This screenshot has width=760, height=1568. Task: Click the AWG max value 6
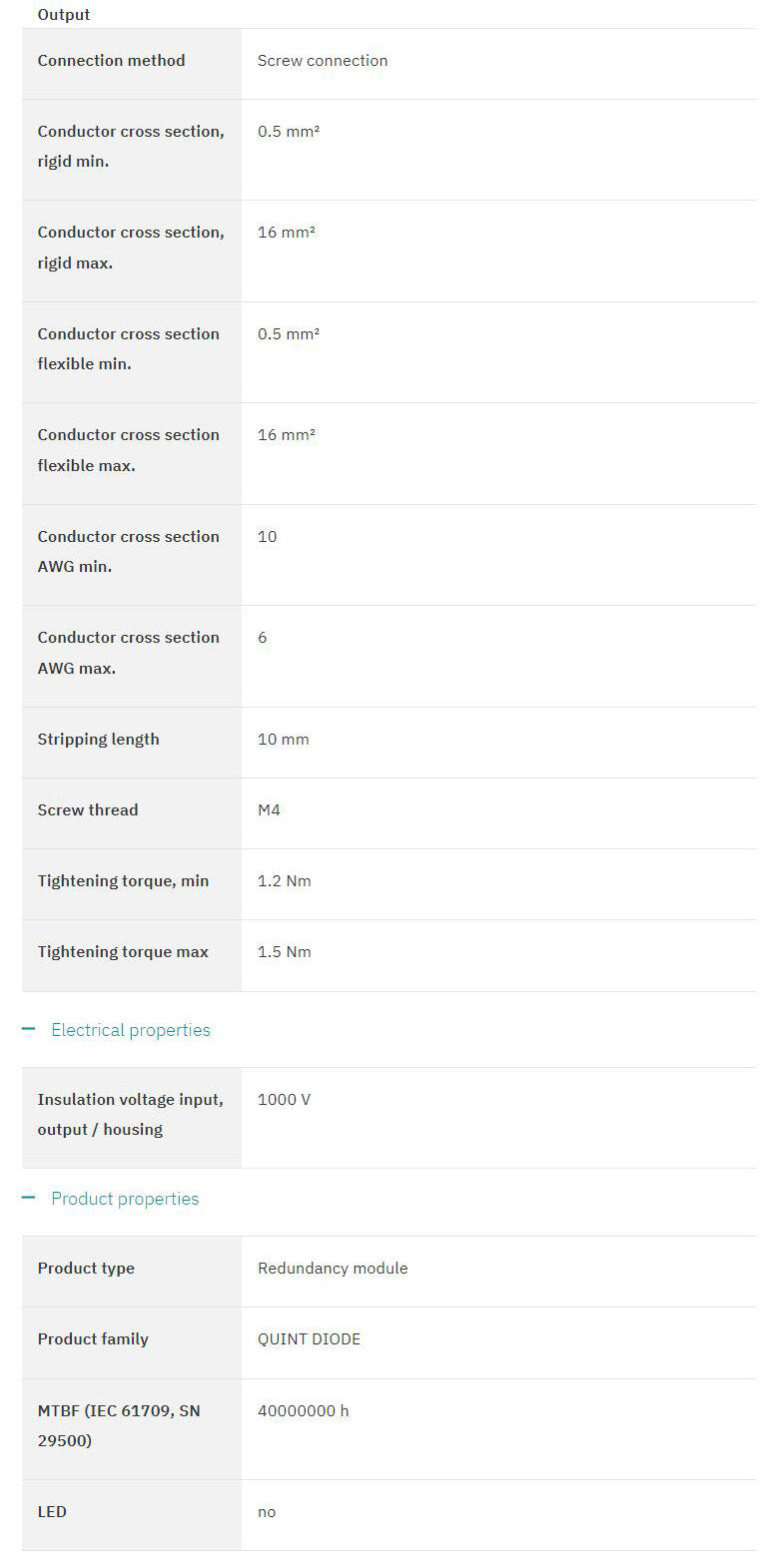[263, 638]
